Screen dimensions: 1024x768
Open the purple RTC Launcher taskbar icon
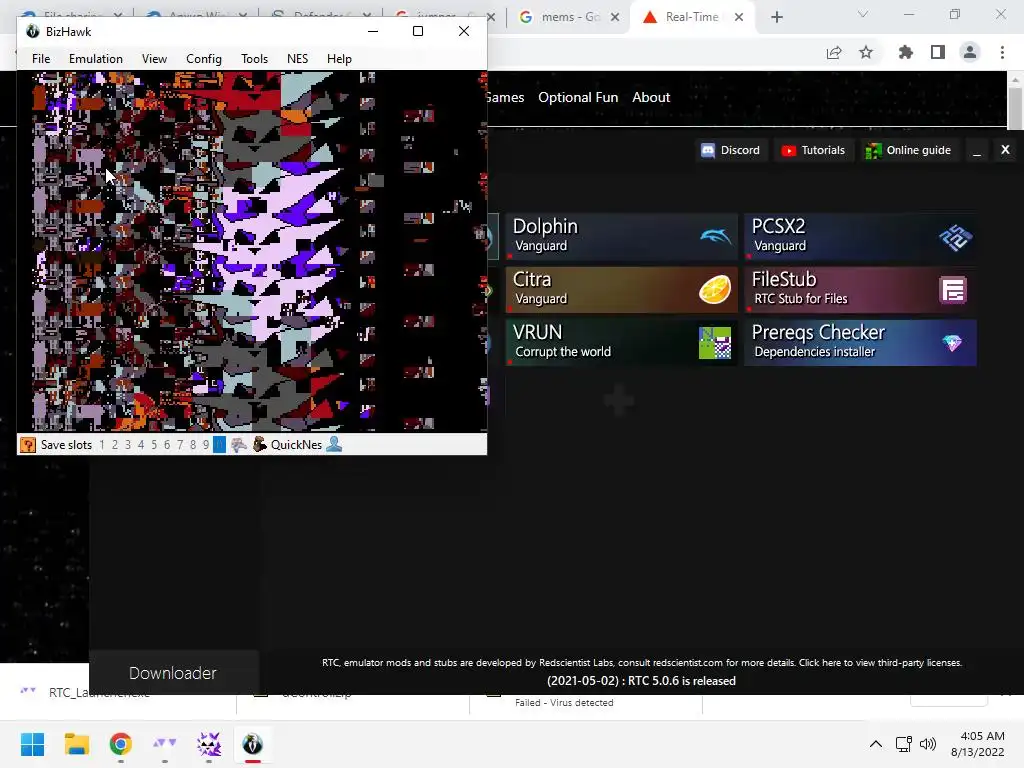click(165, 744)
